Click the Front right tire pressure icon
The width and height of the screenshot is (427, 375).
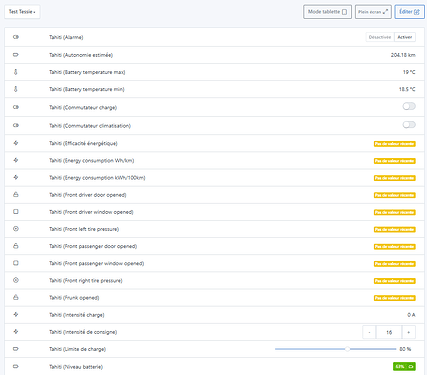pos(16,280)
